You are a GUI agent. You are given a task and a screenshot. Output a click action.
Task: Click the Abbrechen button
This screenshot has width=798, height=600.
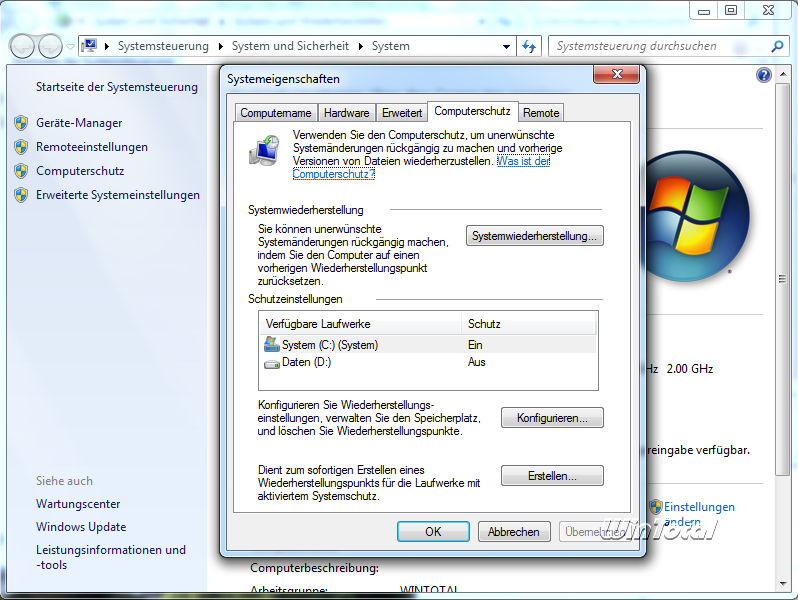tap(514, 532)
